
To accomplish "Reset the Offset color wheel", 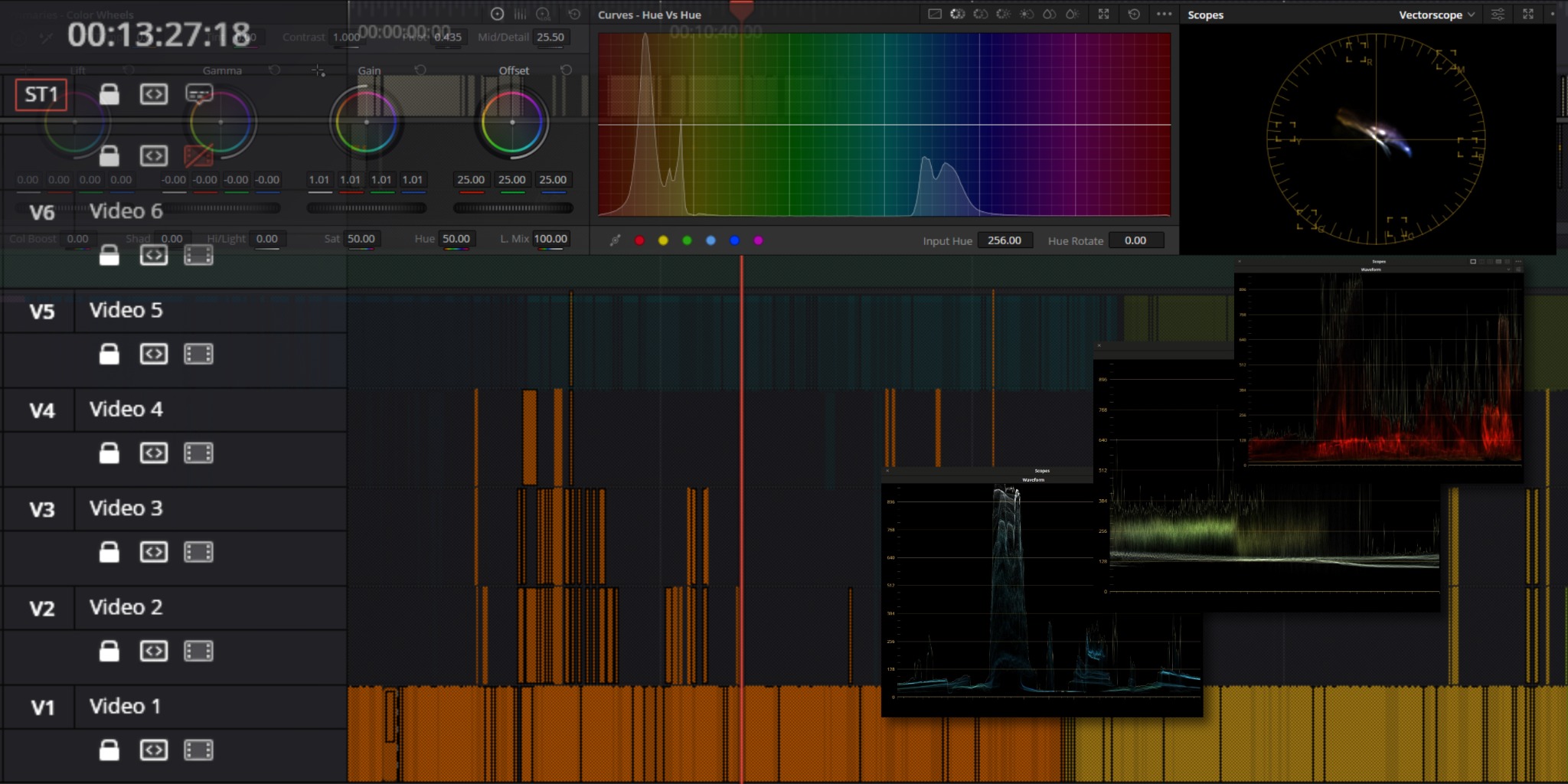I will 567,70.
